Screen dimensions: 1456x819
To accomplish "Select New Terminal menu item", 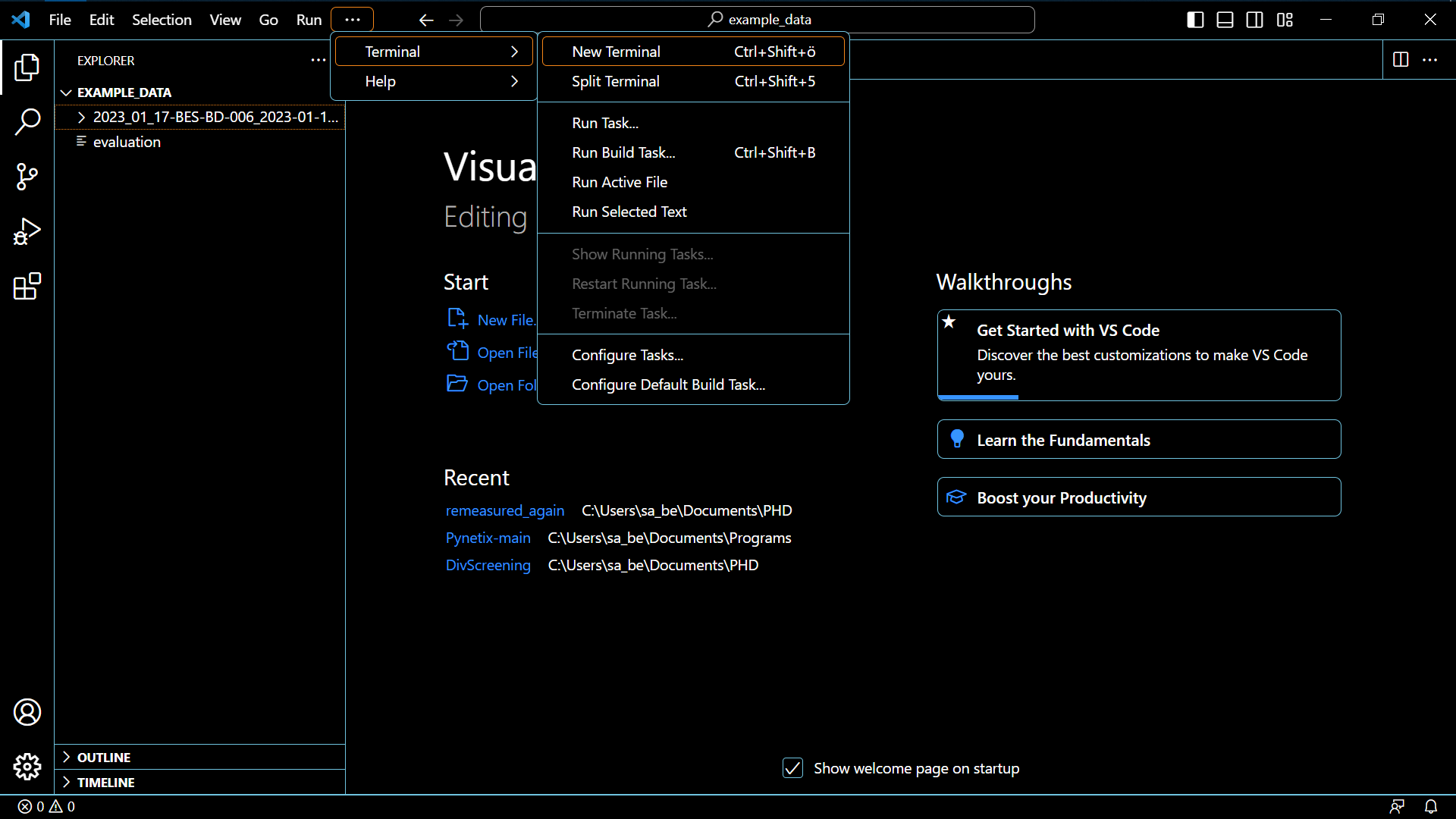I will click(616, 51).
